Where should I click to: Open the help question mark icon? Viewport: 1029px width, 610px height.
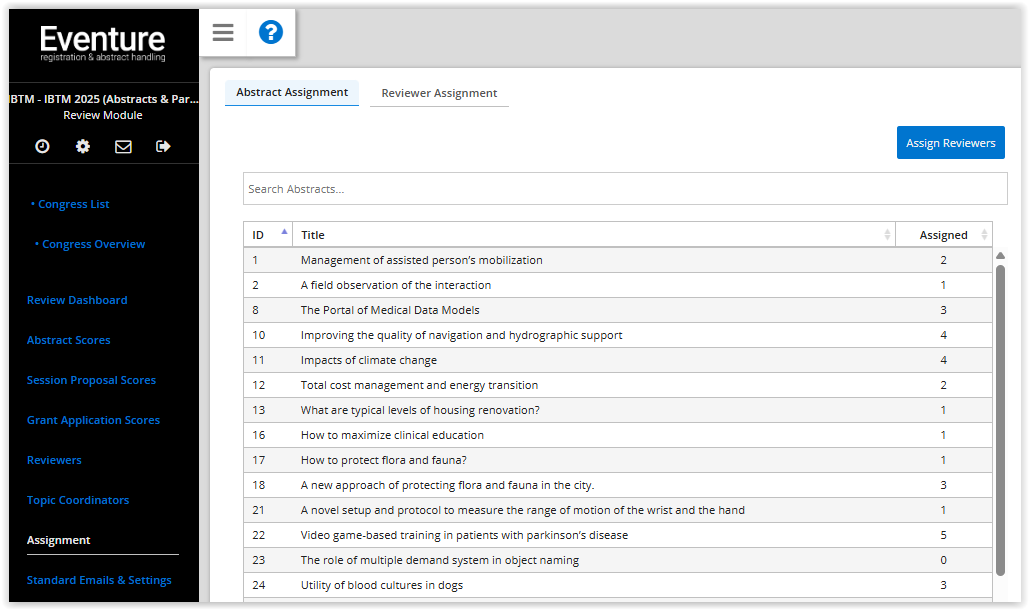pos(270,32)
